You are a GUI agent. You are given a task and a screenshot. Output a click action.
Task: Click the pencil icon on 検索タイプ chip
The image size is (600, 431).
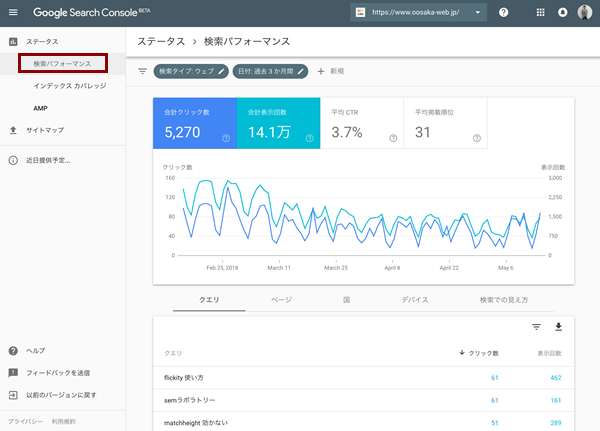[221, 71]
